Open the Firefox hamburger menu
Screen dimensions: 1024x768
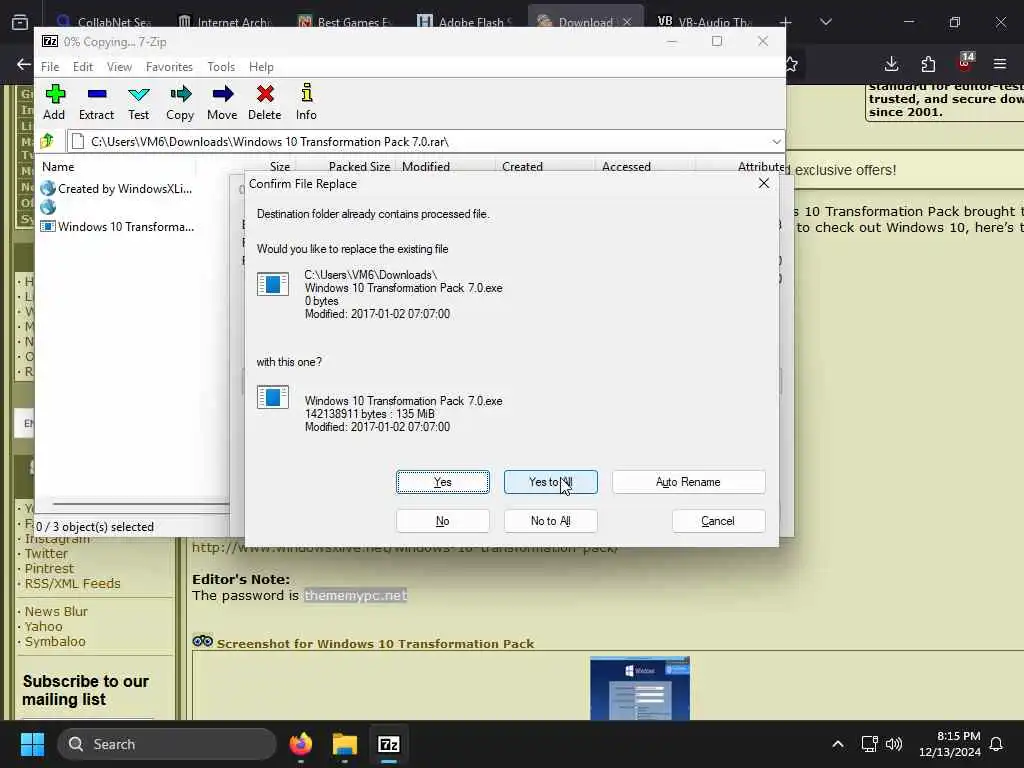coord(1000,64)
